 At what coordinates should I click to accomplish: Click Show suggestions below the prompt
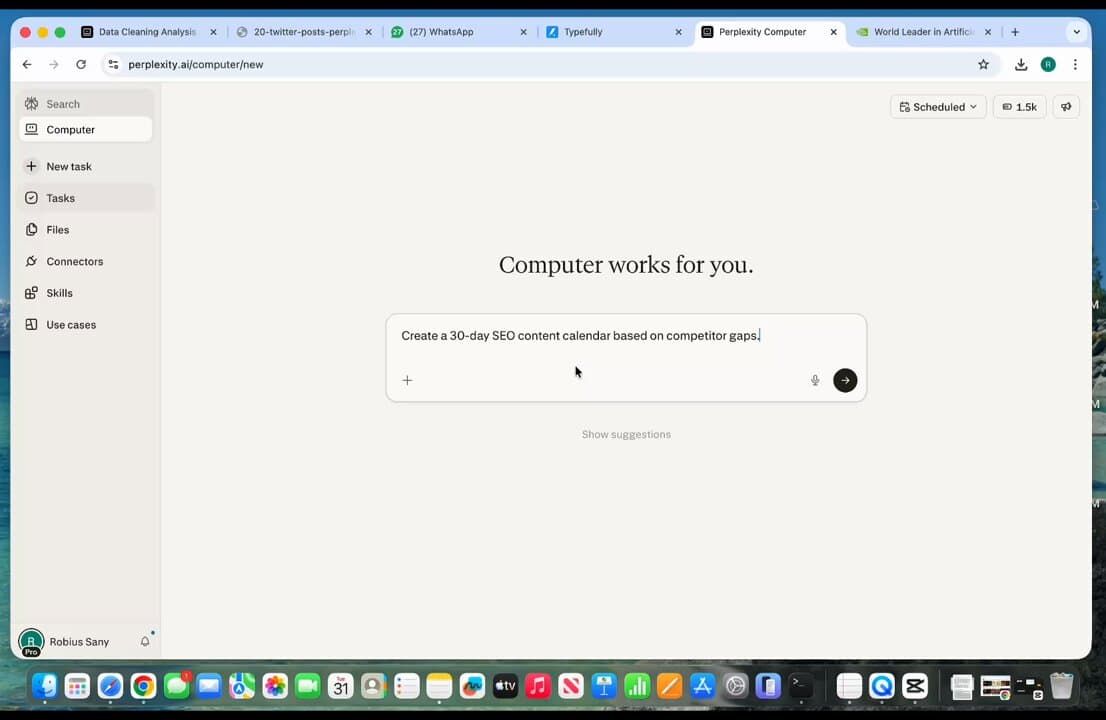[x=626, y=434]
